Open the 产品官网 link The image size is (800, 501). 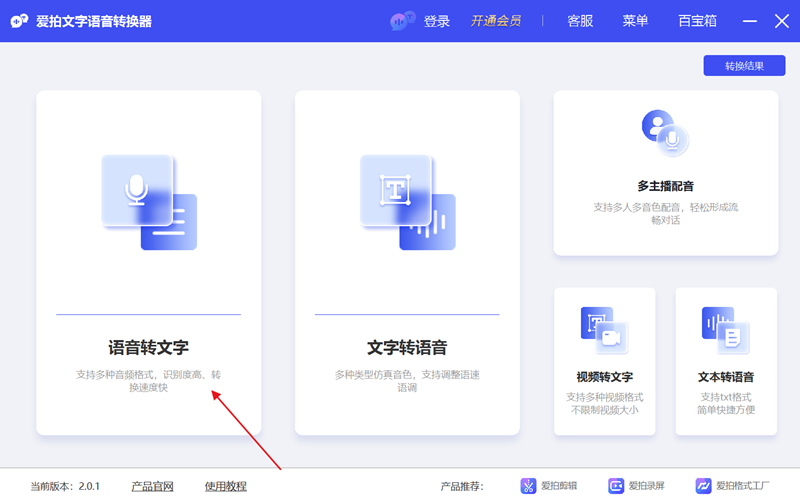pyautogui.click(x=153, y=486)
